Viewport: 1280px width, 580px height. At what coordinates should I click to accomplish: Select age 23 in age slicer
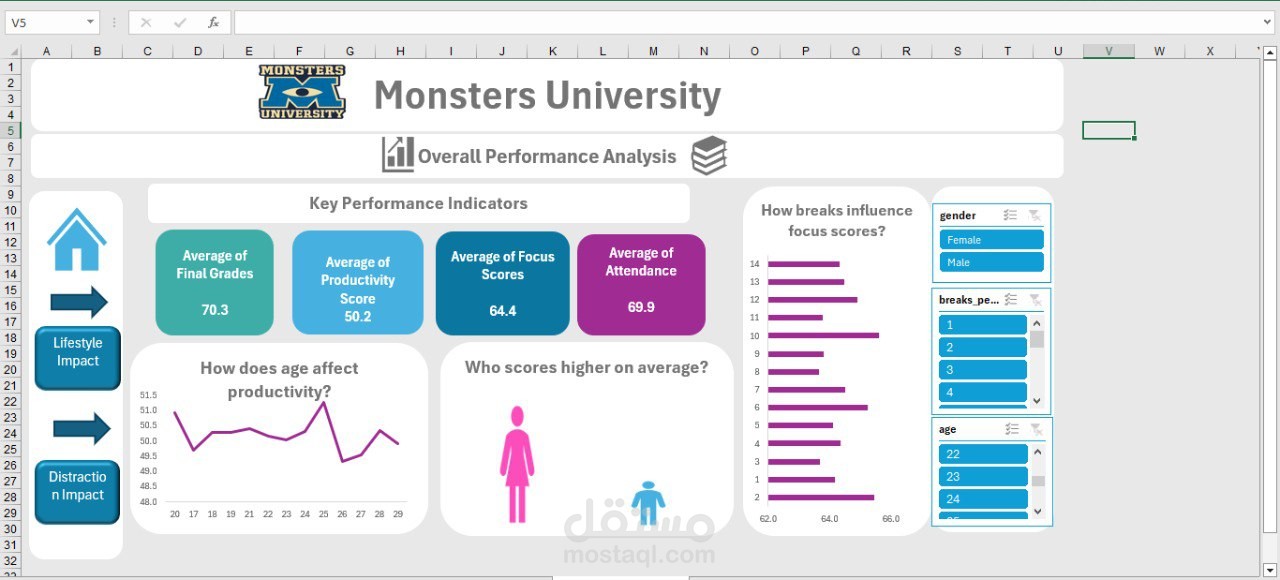point(984,477)
